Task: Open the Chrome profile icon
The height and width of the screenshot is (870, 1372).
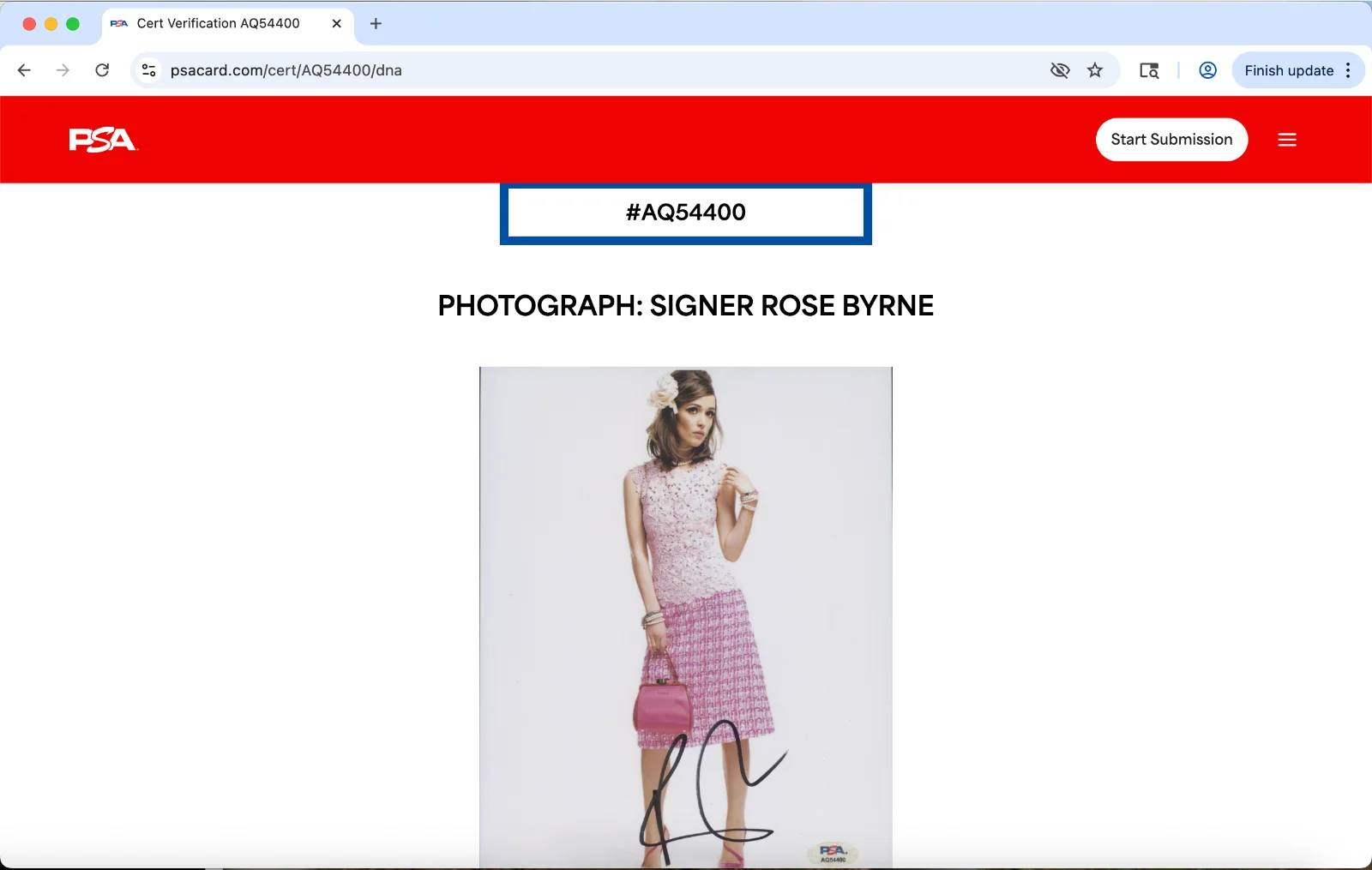Action: point(1207,70)
